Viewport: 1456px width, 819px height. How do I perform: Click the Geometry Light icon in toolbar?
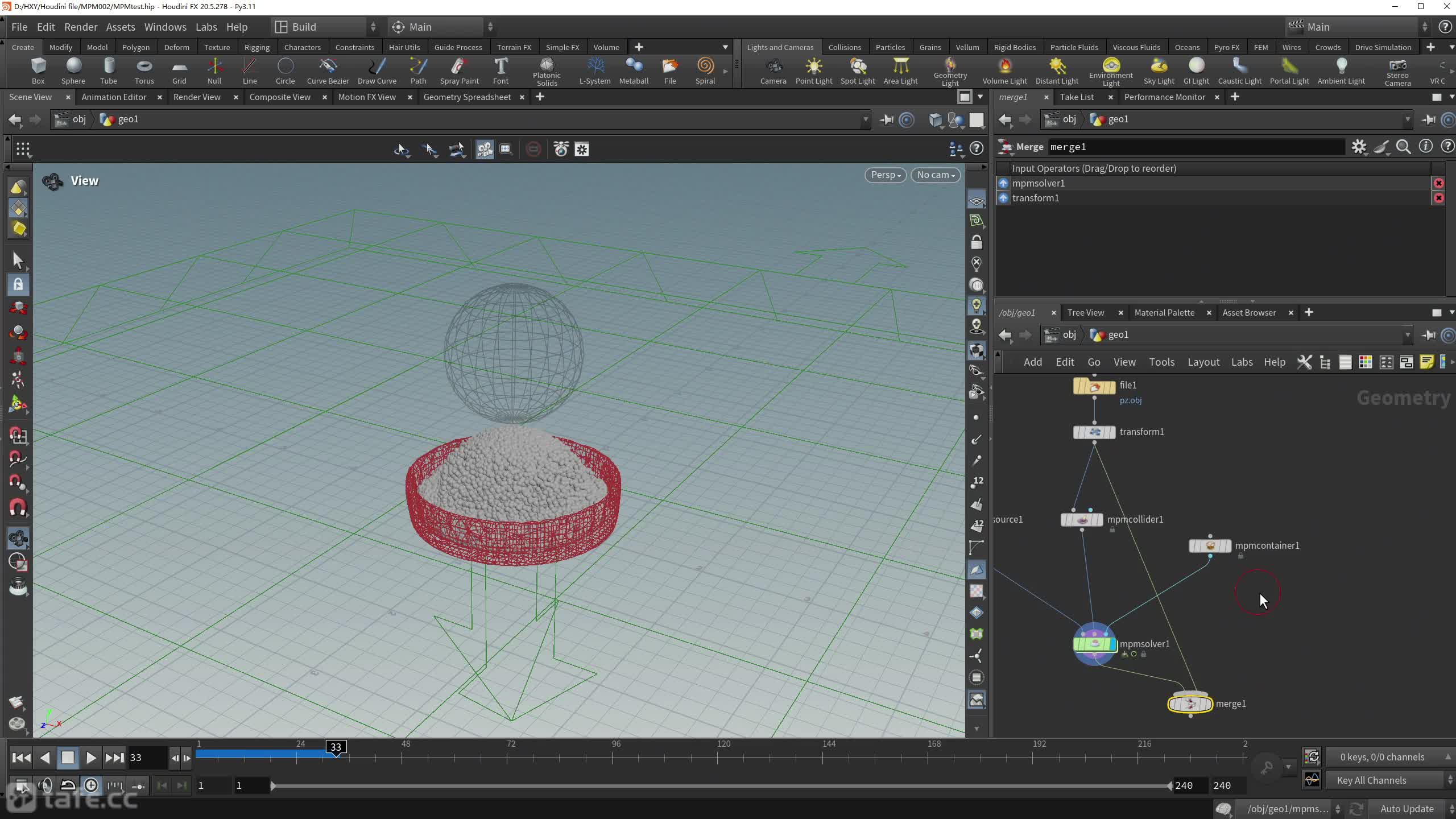click(x=949, y=65)
